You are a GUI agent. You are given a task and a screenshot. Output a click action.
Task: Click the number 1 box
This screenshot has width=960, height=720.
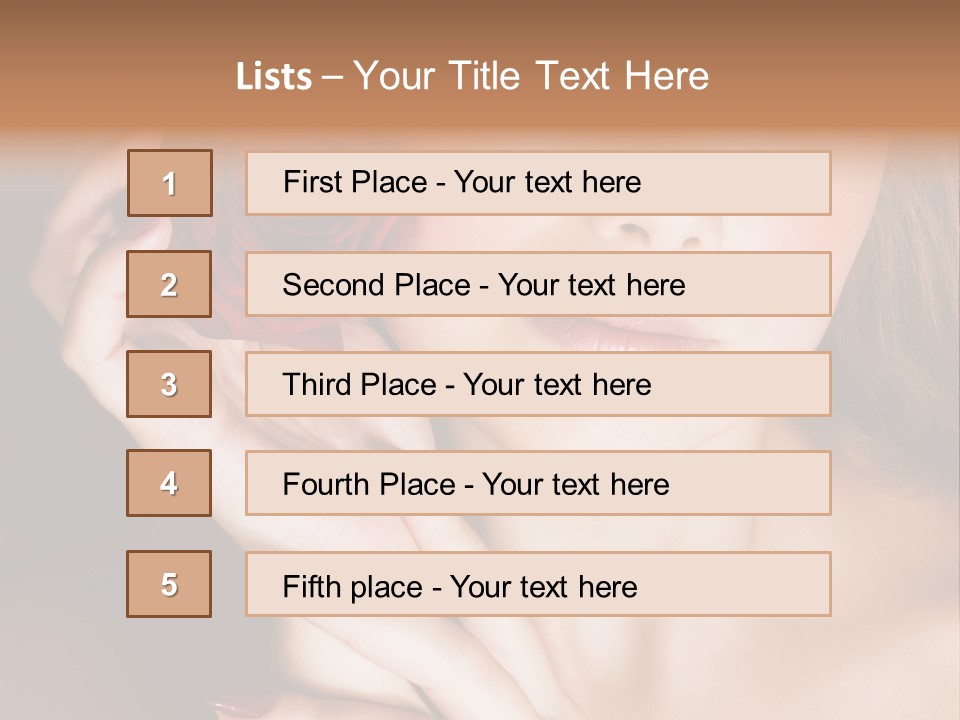[x=170, y=183]
